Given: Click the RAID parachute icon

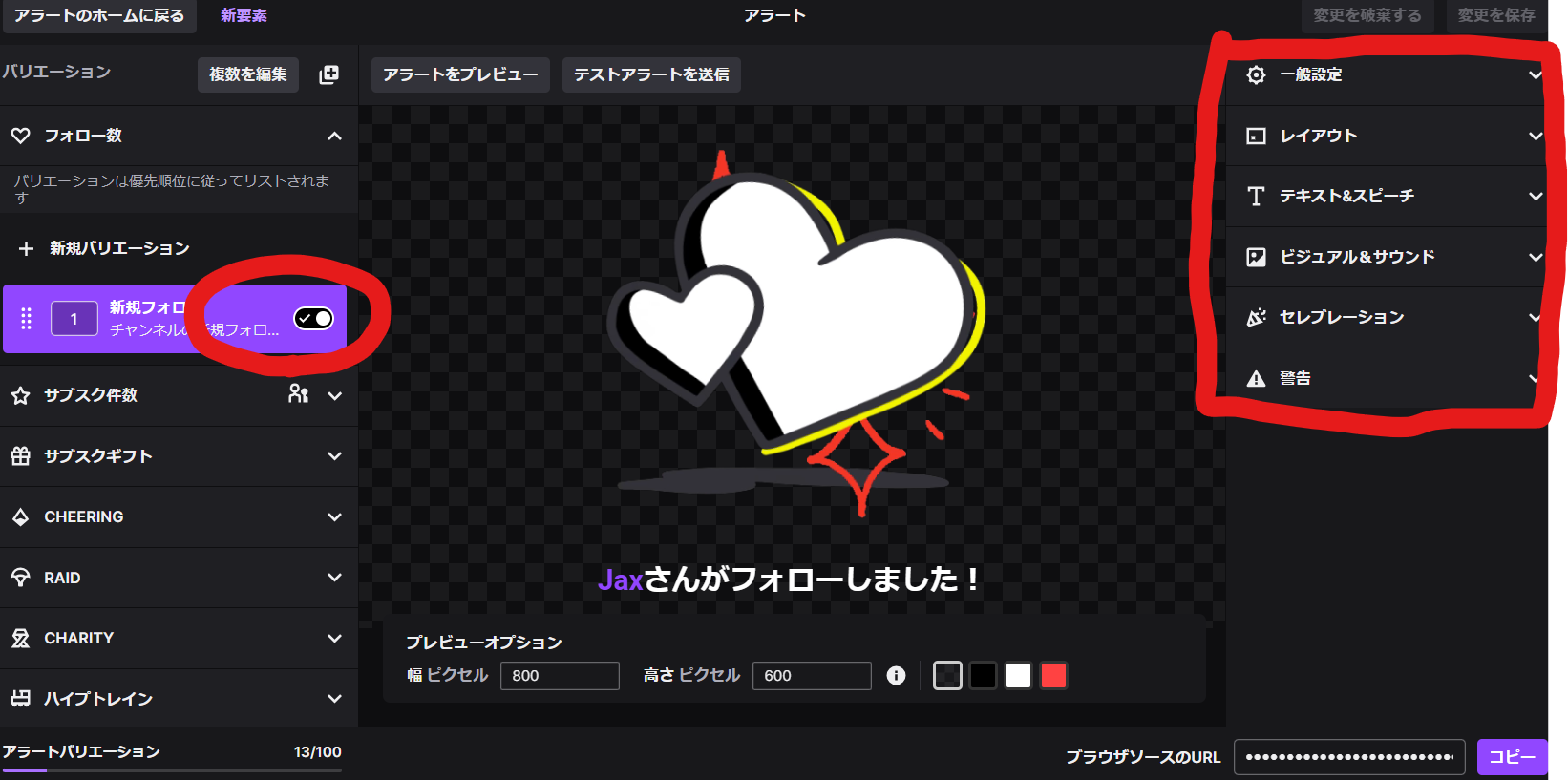Looking at the screenshot, I should point(21,578).
